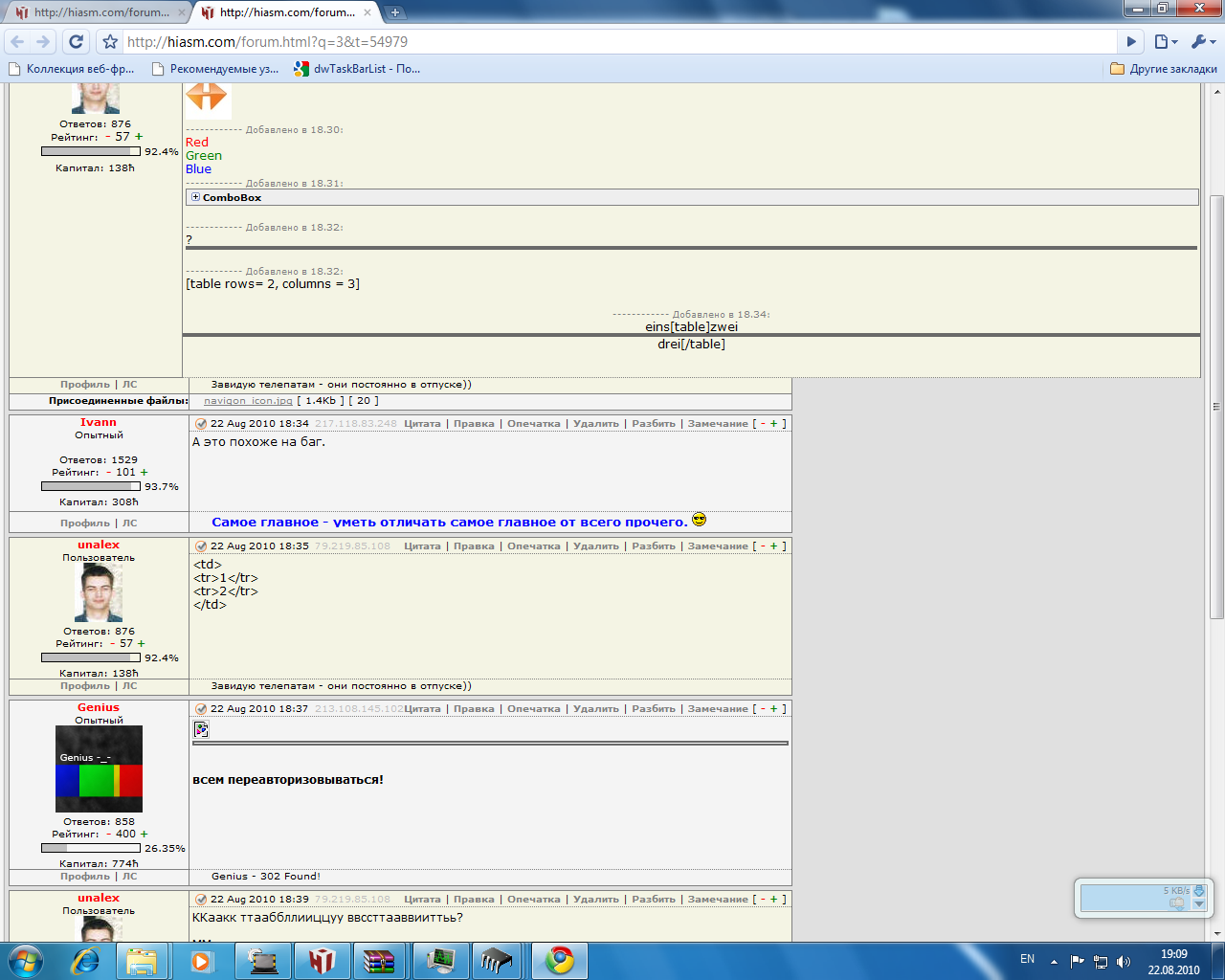Switch to the first hiasm.com forum tab
This screenshot has height=980, width=1225.
96,12
